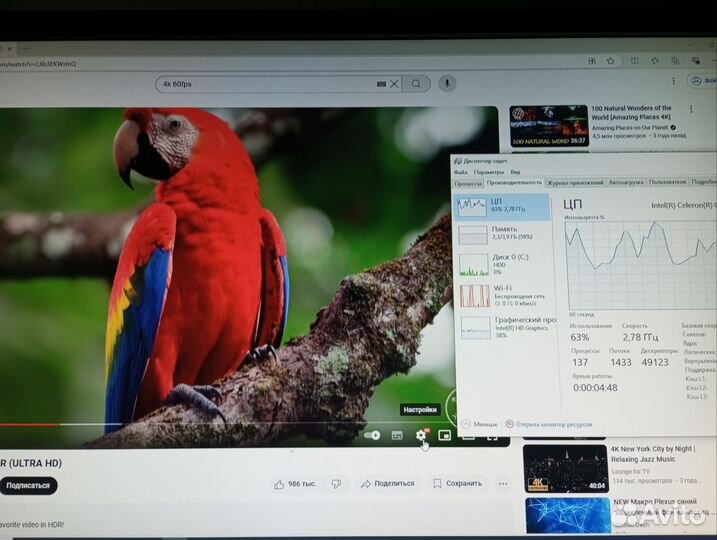Save video using Сохранить button

tap(457, 484)
